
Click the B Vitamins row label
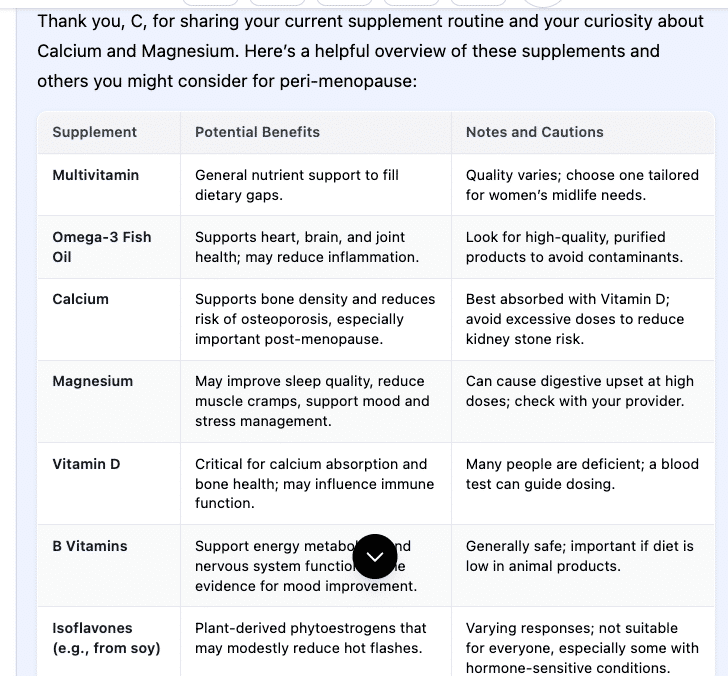point(90,546)
